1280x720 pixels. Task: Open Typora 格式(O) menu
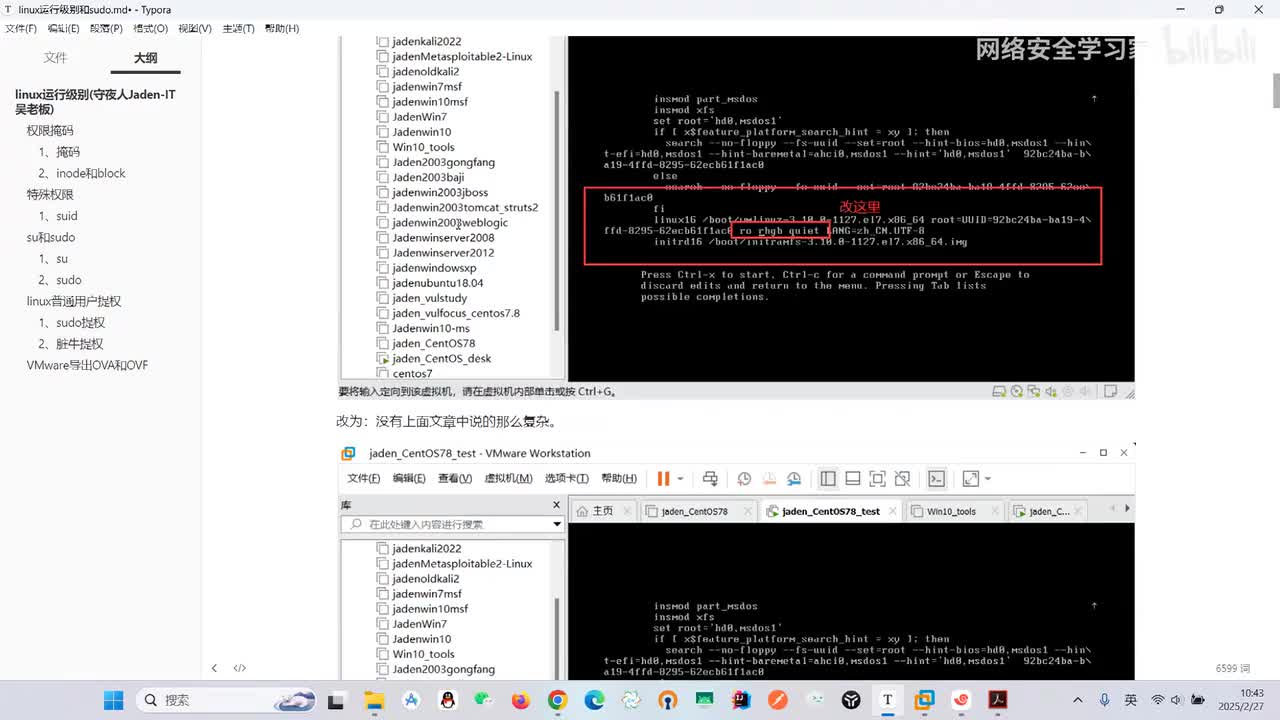click(x=151, y=29)
